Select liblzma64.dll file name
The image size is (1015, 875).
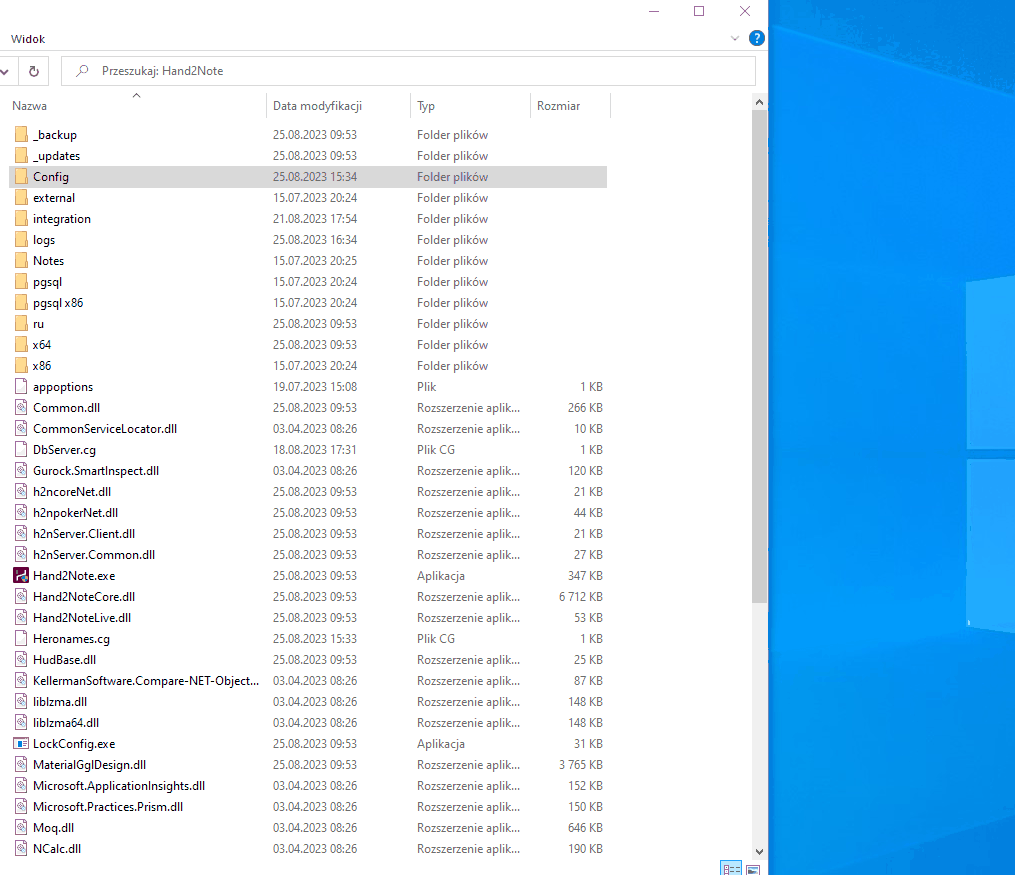tap(66, 723)
